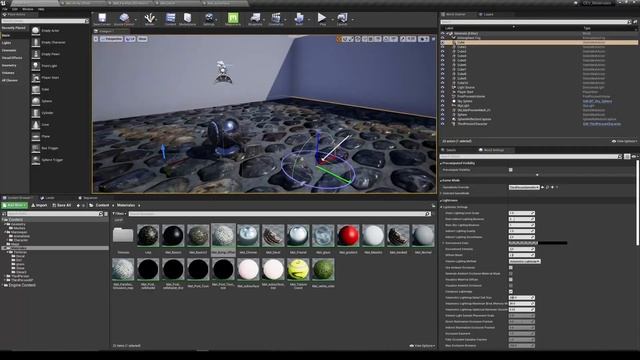Toggle visibility of Atmospheric Fog actor
The width and height of the screenshot is (640, 360).
pos(442,38)
